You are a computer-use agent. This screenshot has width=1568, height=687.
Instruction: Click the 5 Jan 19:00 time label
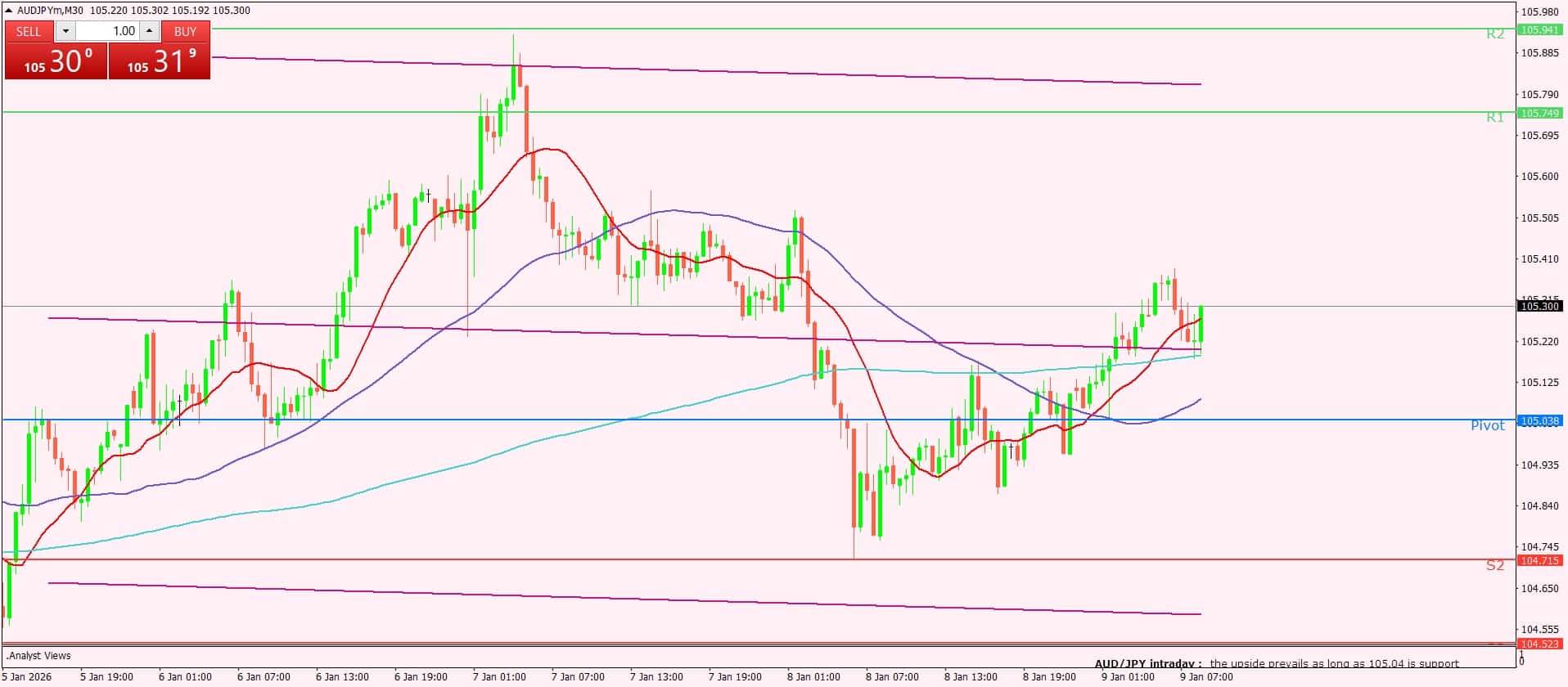click(106, 677)
